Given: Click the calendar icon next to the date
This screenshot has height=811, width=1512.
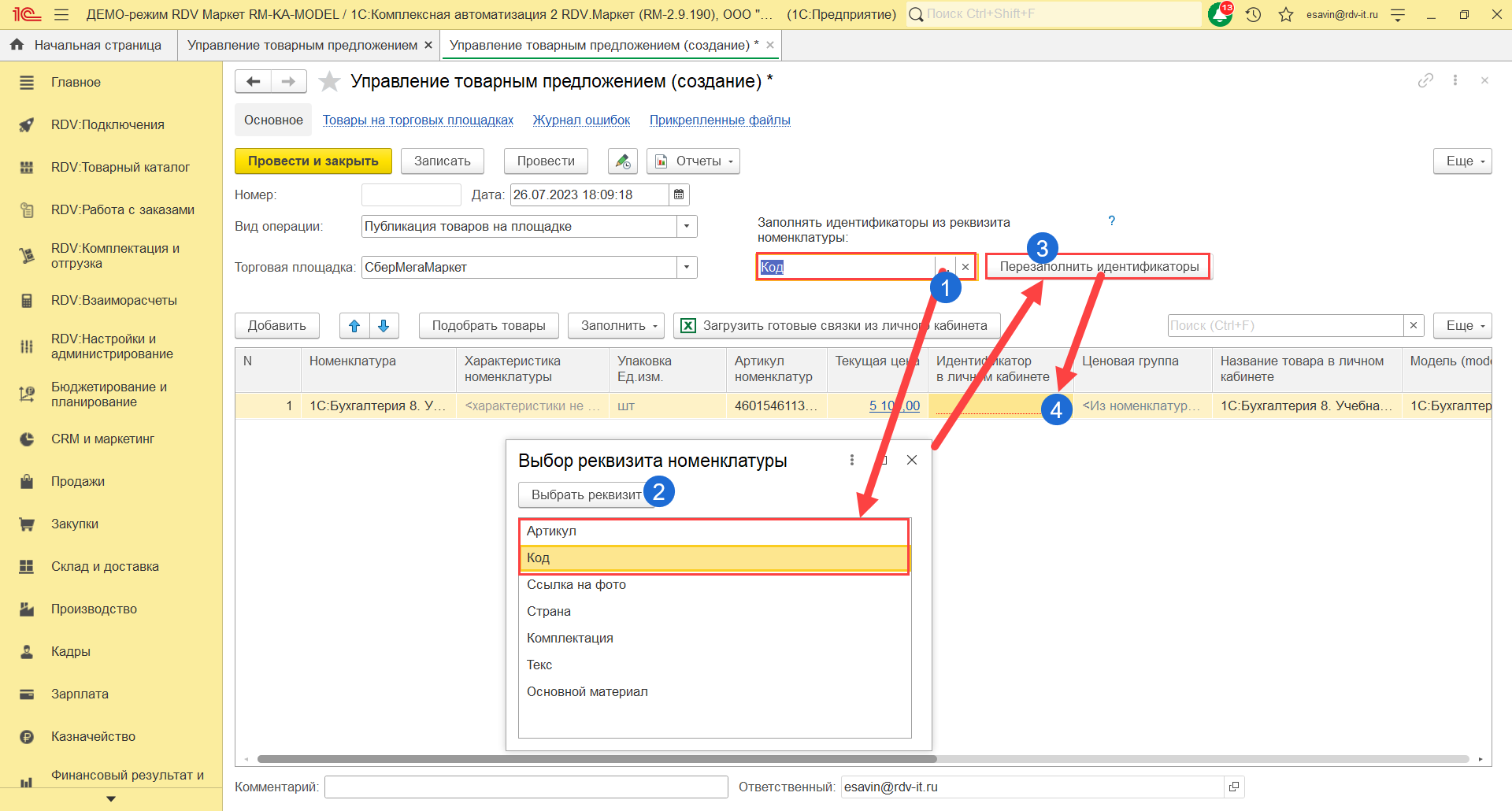Looking at the screenshot, I should tap(679, 194).
